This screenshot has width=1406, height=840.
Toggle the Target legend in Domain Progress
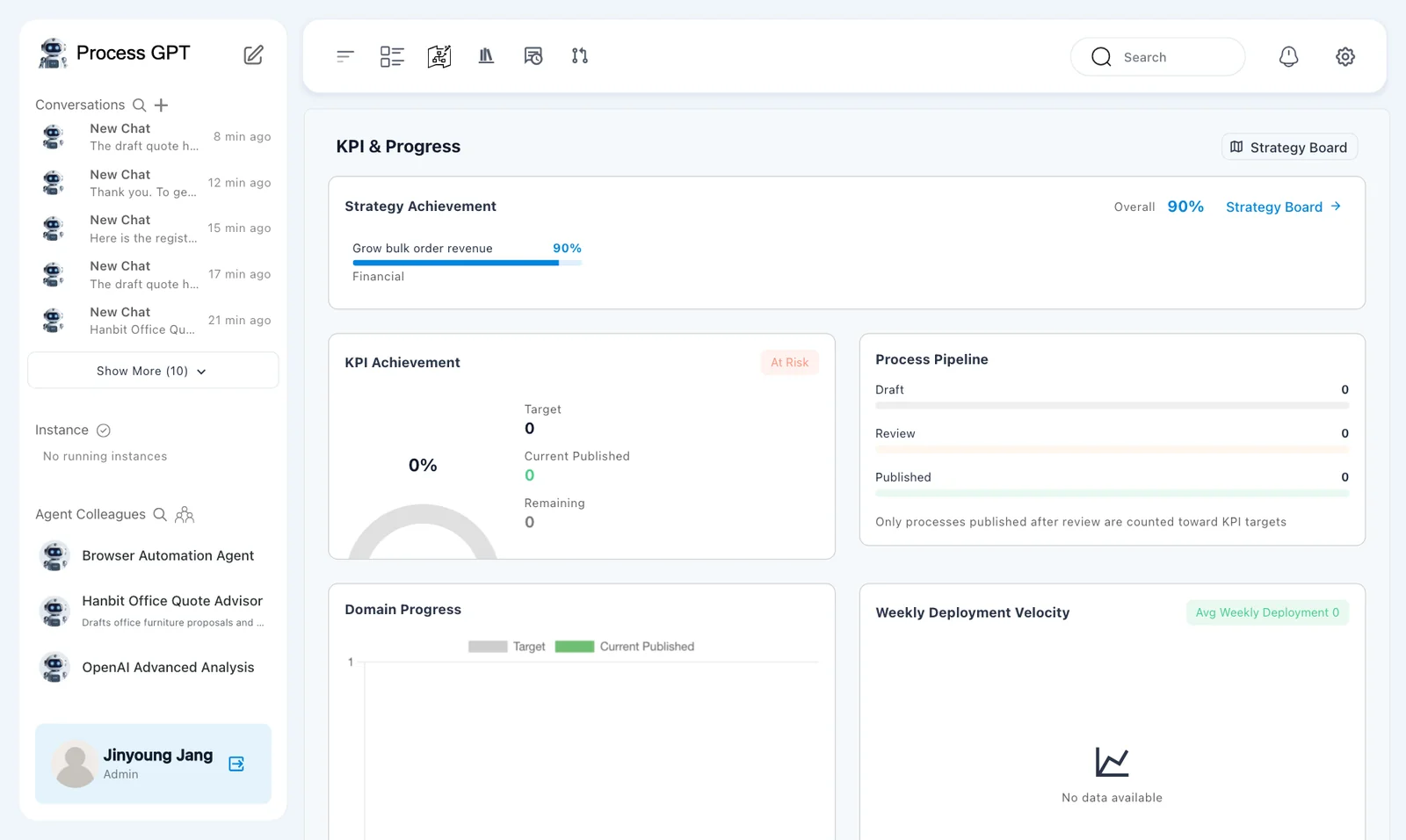pos(507,647)
